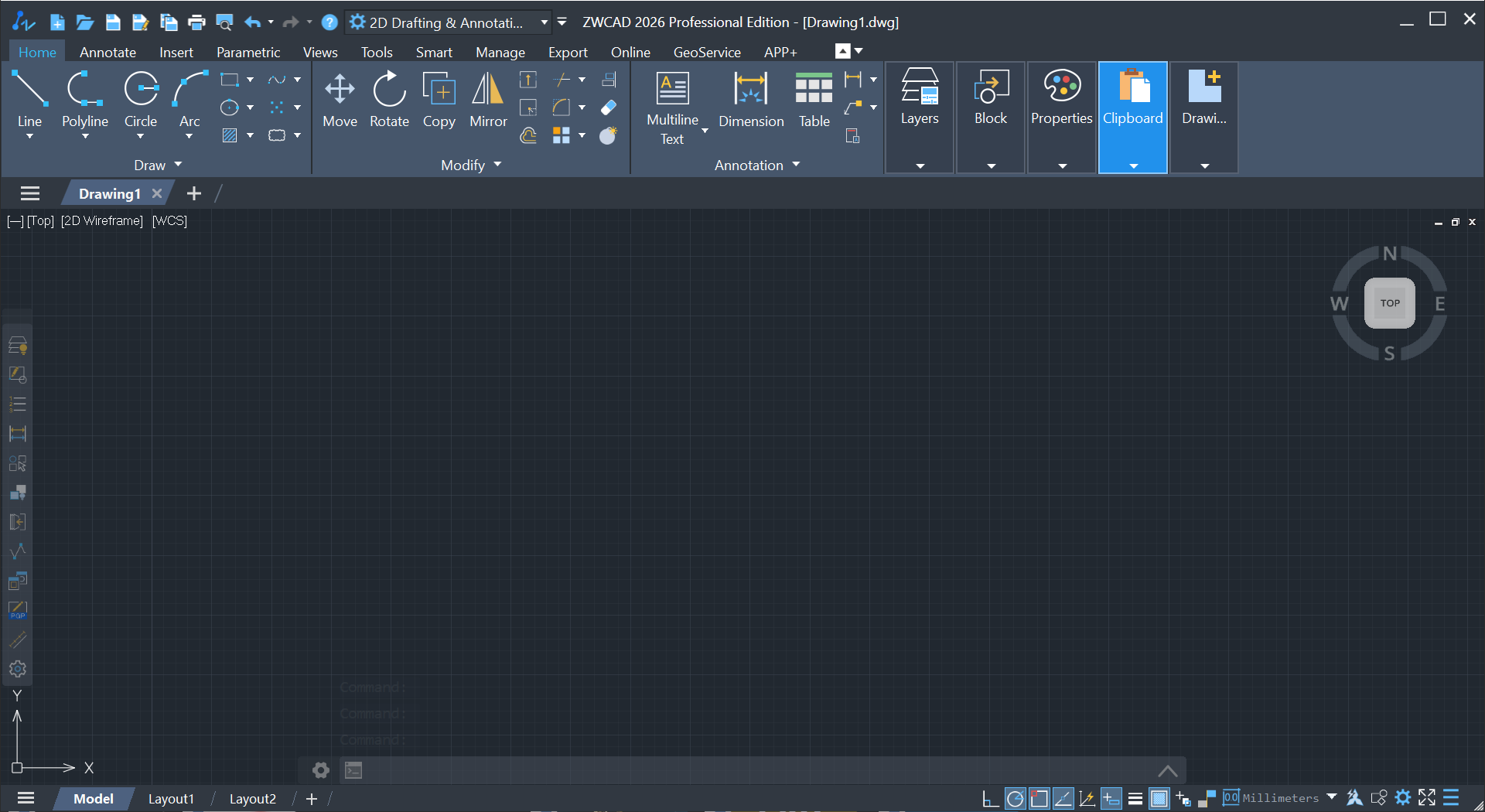Click the [Top] view label

point(40,221)
